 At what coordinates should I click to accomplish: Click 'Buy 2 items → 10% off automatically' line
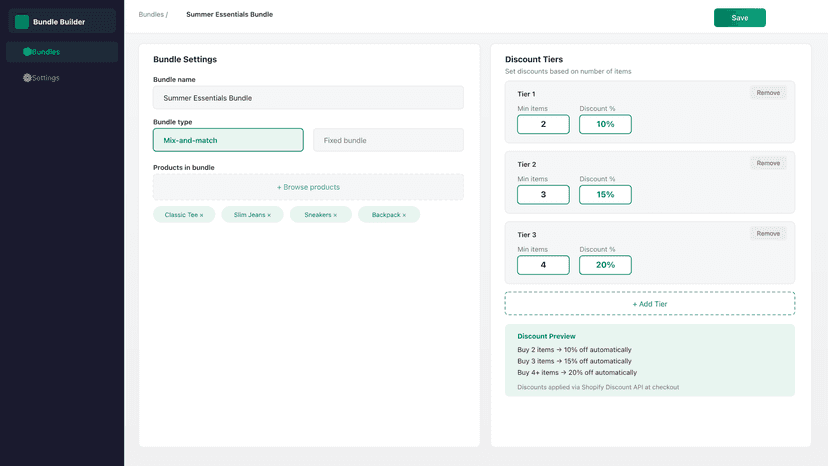(574, 350)
